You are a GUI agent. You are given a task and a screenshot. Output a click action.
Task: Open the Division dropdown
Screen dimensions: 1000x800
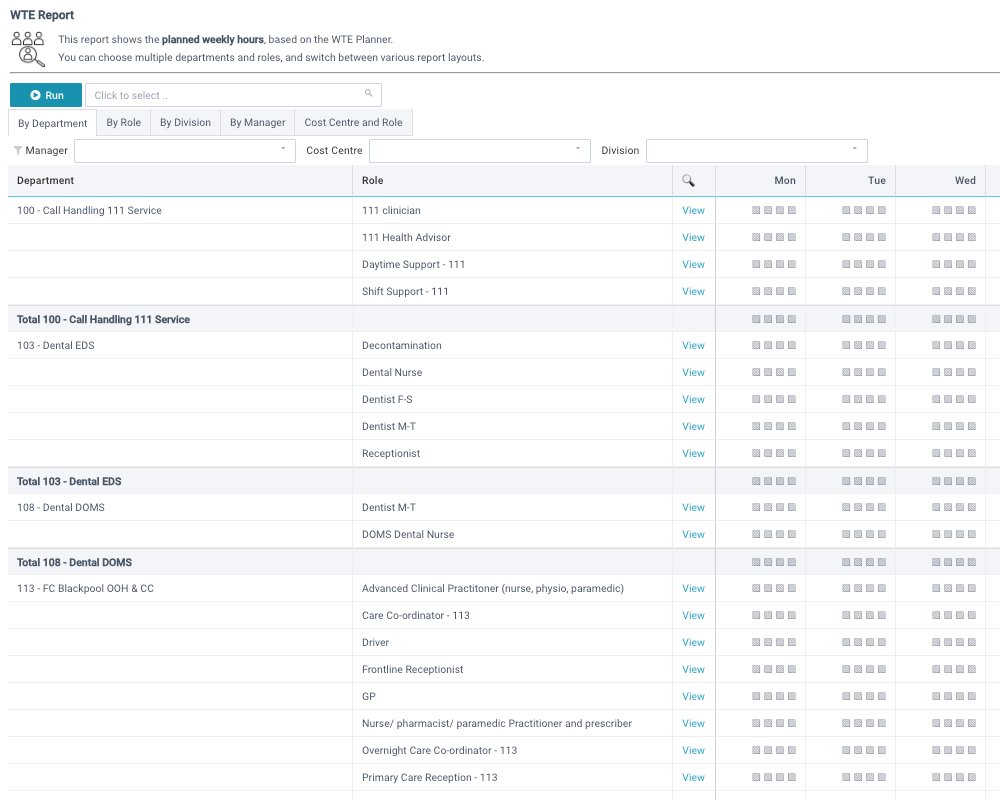click(x=756, y=151)
